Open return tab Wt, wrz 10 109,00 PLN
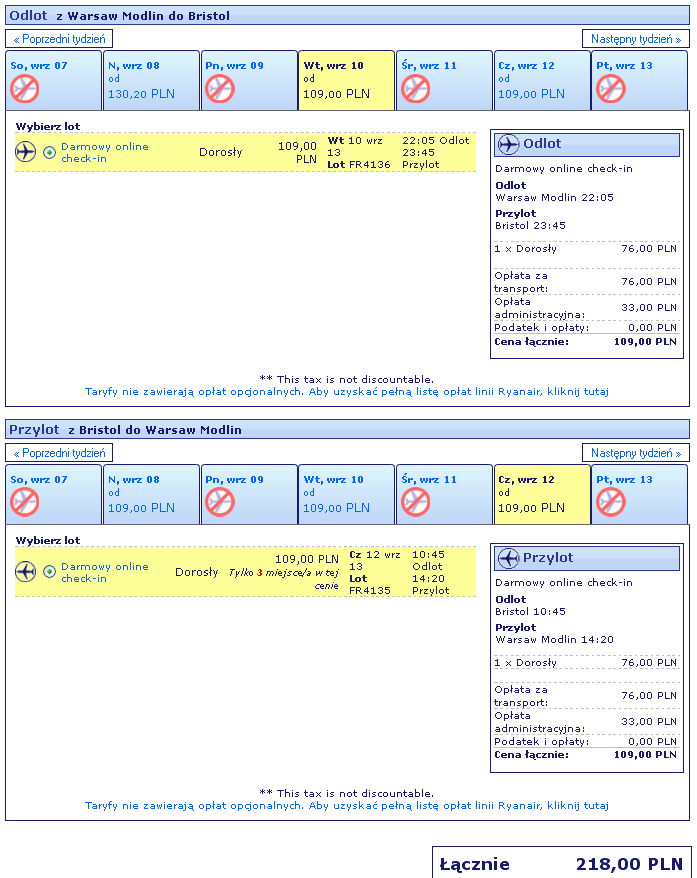This screenshot has height=878, width=697. click(347, 494)
